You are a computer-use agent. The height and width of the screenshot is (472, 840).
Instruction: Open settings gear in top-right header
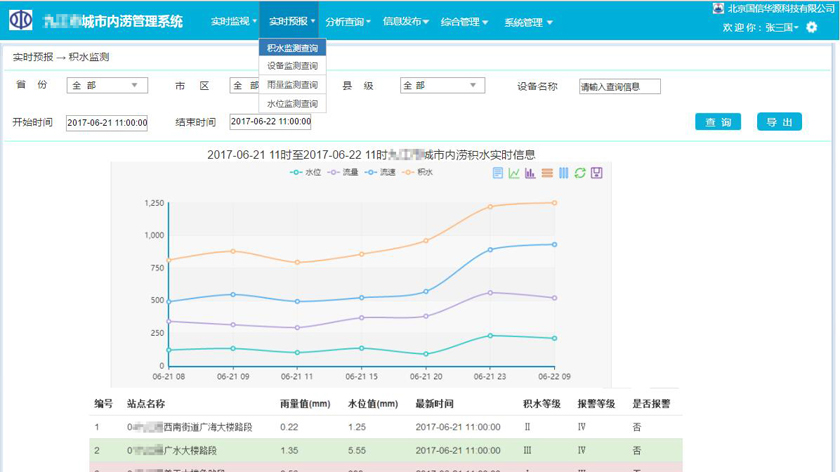click(812, 27)
